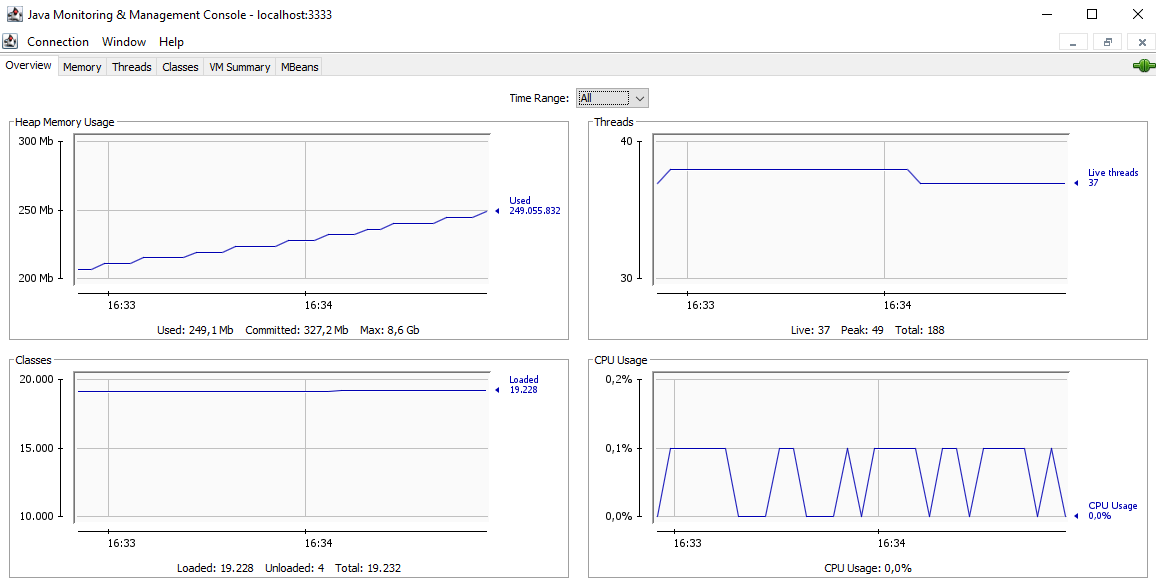1157x587 pixels.
Task: Click the Peak: 49 threads text
Action: (x=862, y=330)
